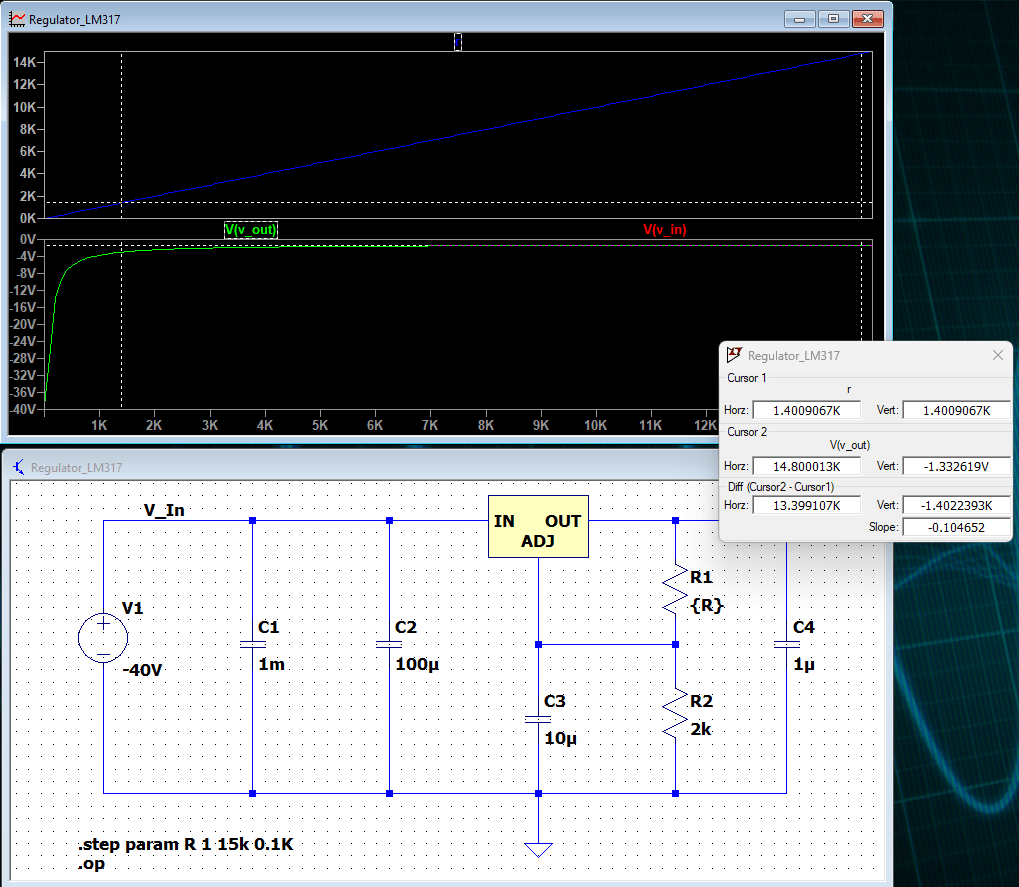Click the small trace label above top plot
1019x887 pixels.
[458, 42]
